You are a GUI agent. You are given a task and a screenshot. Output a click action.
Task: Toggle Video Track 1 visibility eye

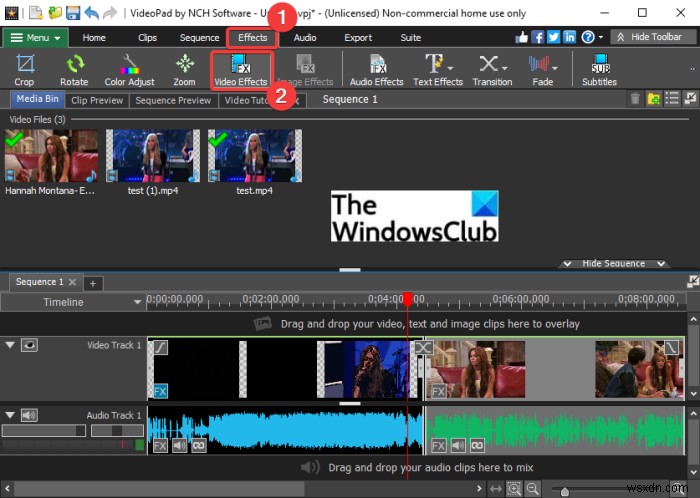tap(29, 345)
